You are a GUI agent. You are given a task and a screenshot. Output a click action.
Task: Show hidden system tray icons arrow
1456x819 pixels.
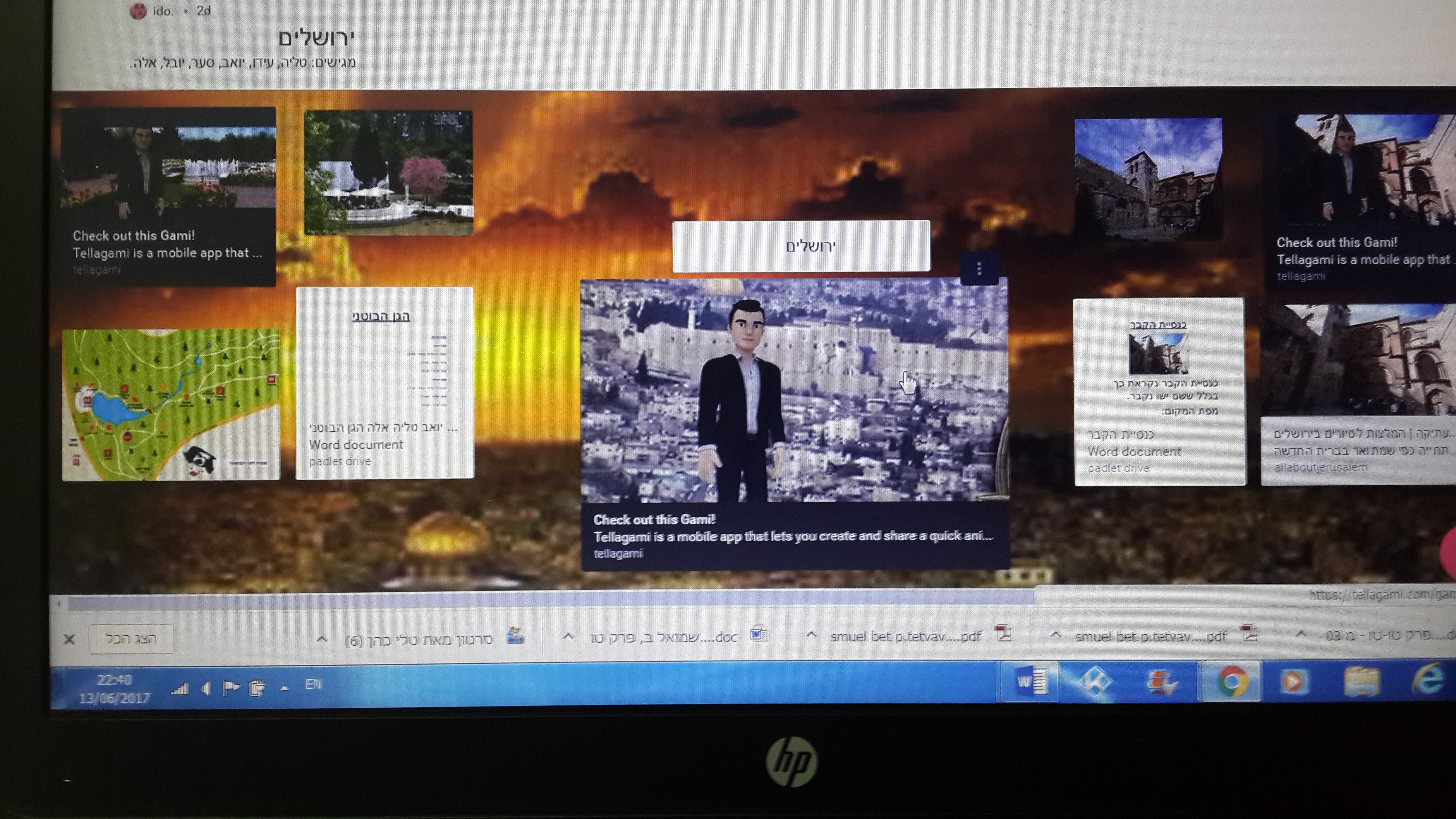(x=284, y=688)
